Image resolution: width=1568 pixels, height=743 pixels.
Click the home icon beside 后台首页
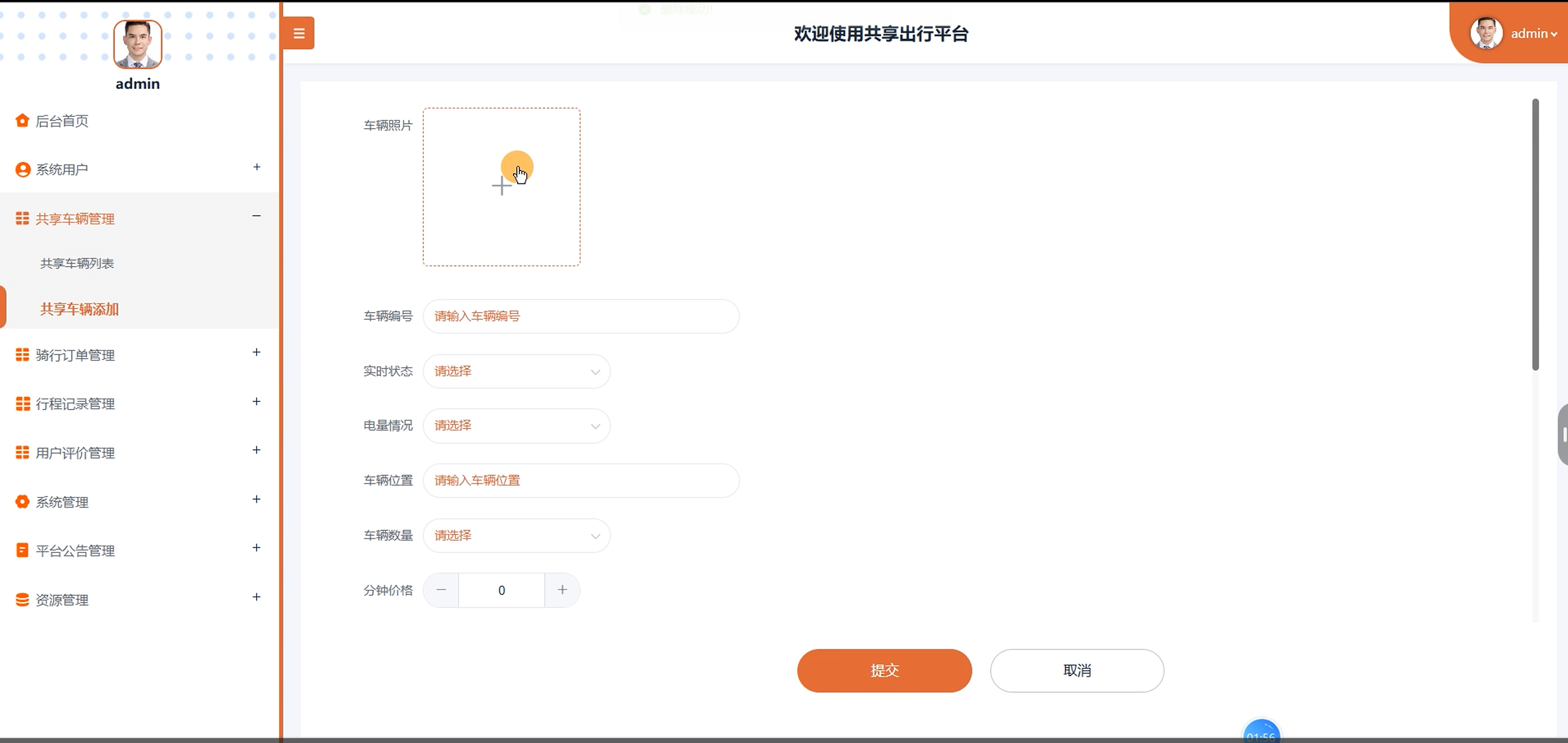23,121
